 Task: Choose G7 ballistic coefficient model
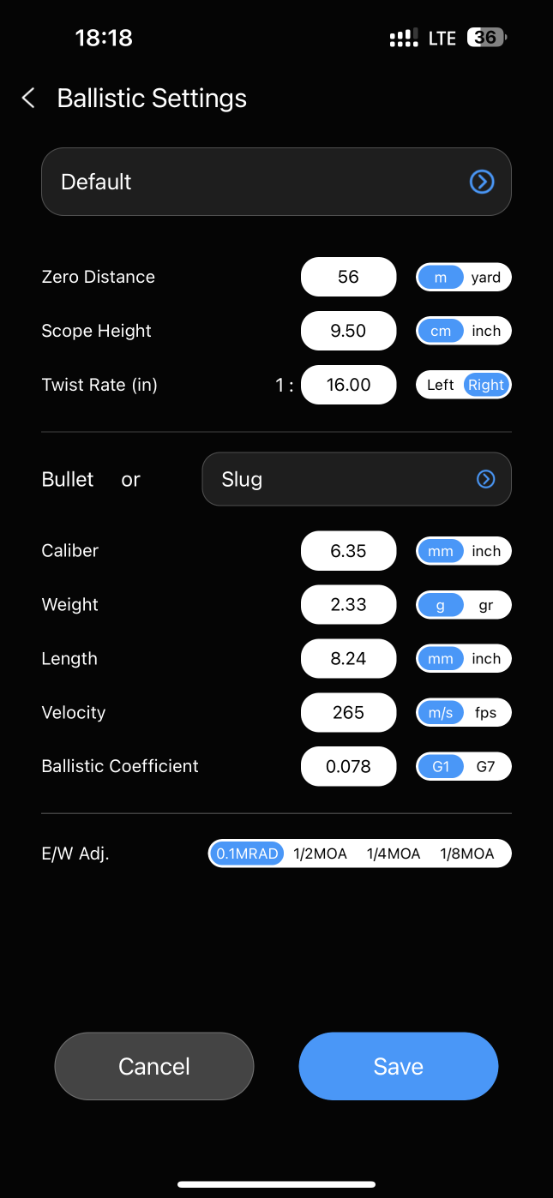(x=486, y=767)
